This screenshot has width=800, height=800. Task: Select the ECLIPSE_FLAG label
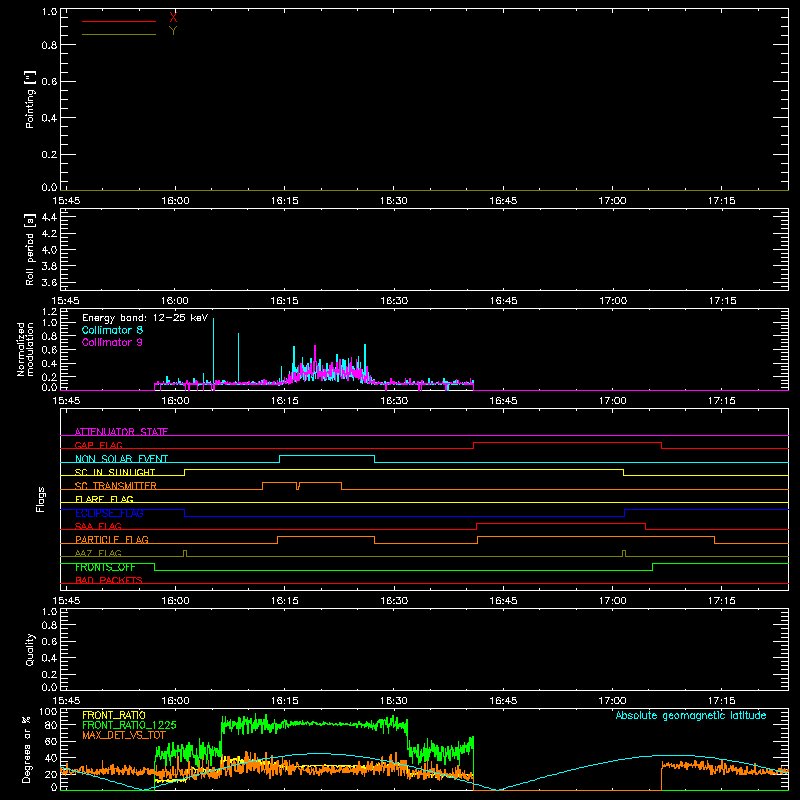coord(109,513)
